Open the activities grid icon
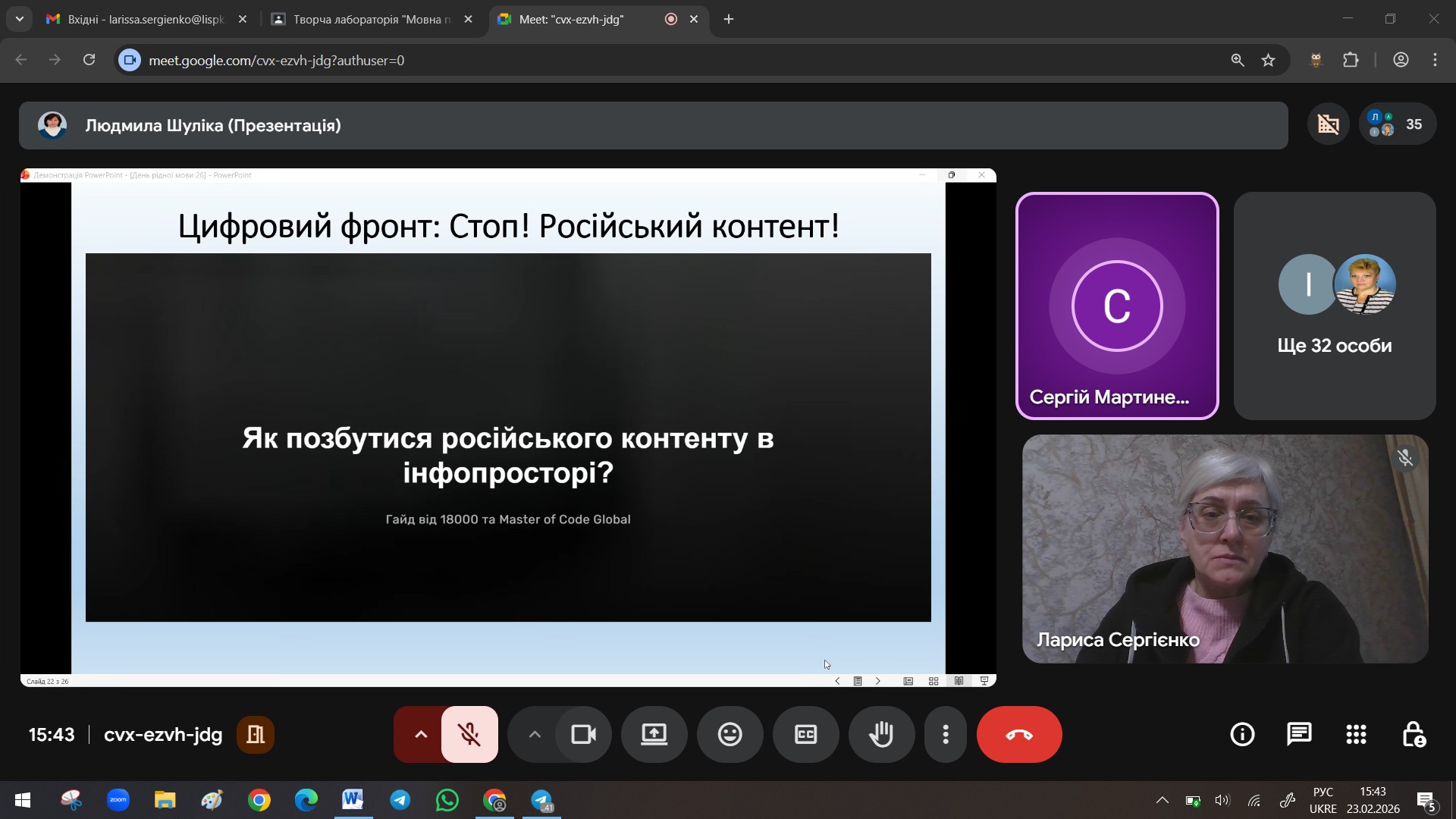Screen dimensions: 1456x819 coord(1356,734)
